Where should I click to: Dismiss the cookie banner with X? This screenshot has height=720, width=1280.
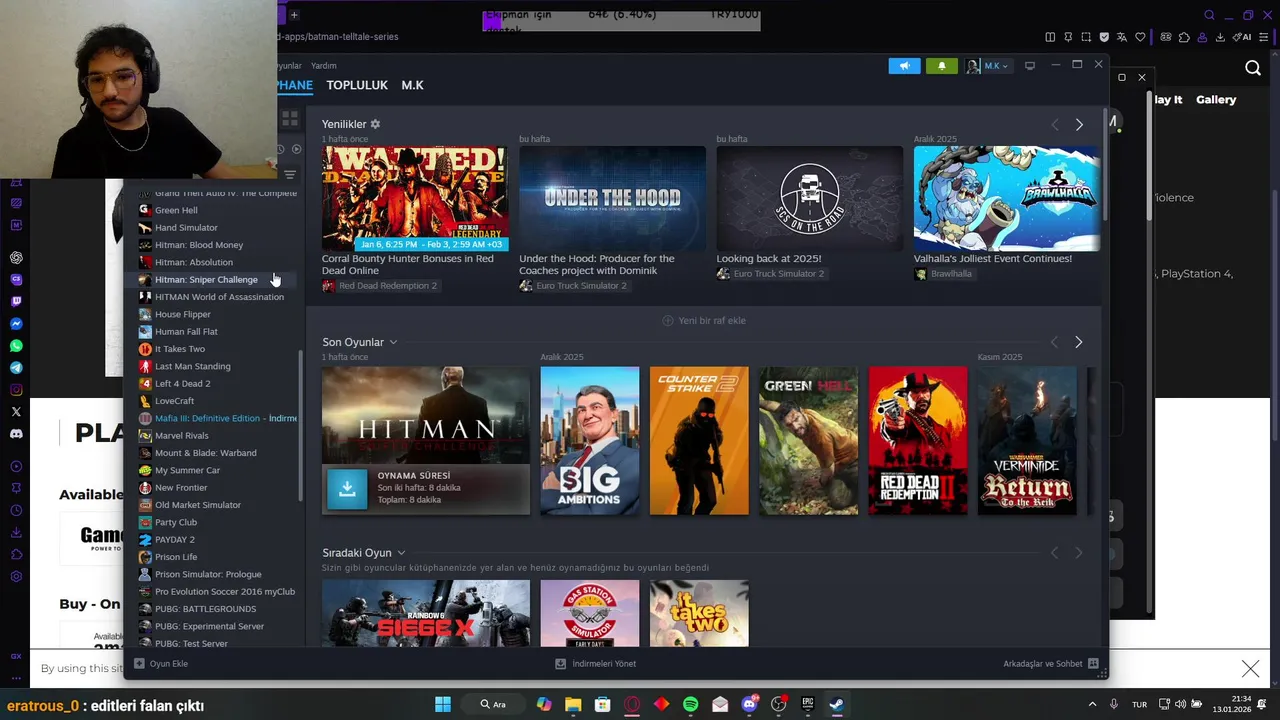pos(1250,668)
